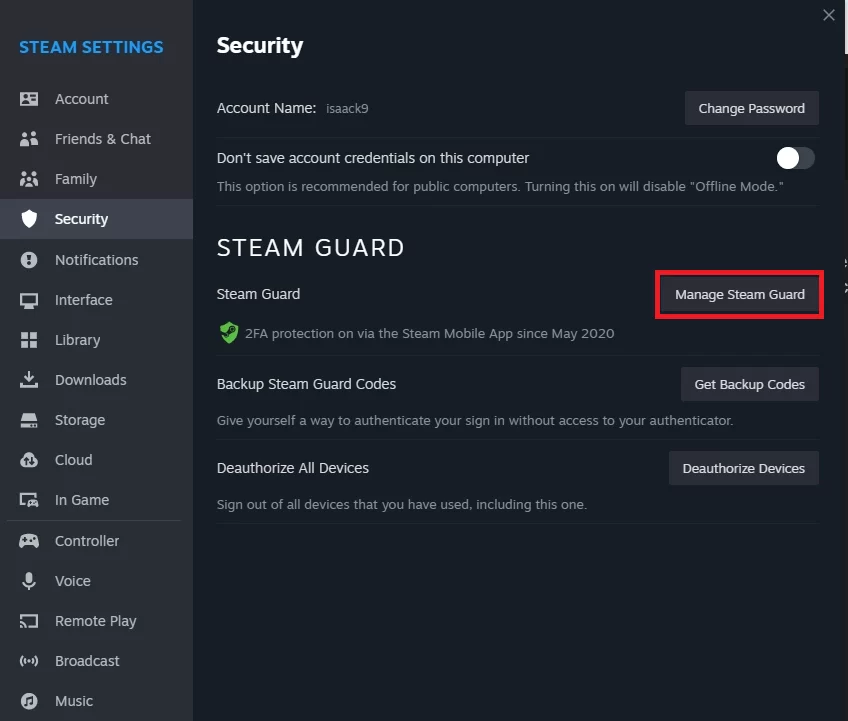Open Friends & Chat settings icon
This screenshot has width=848, height=721.
(29, 138)
